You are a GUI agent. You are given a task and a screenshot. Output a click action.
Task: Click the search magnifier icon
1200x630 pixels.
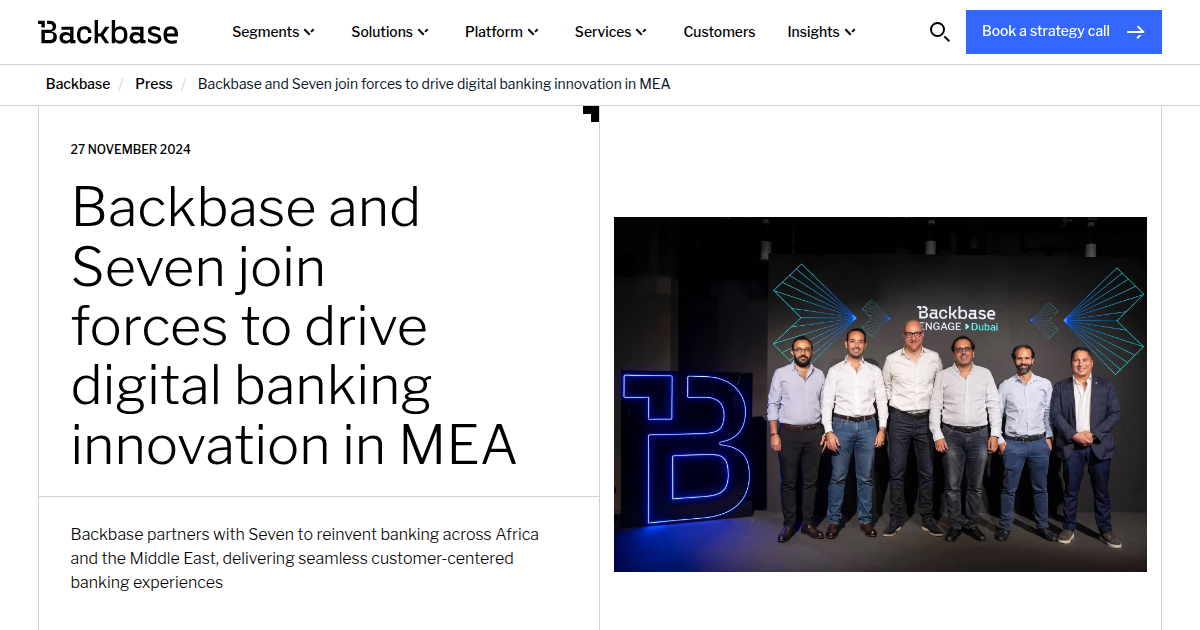pyautogui.click(x=939, y=31)
